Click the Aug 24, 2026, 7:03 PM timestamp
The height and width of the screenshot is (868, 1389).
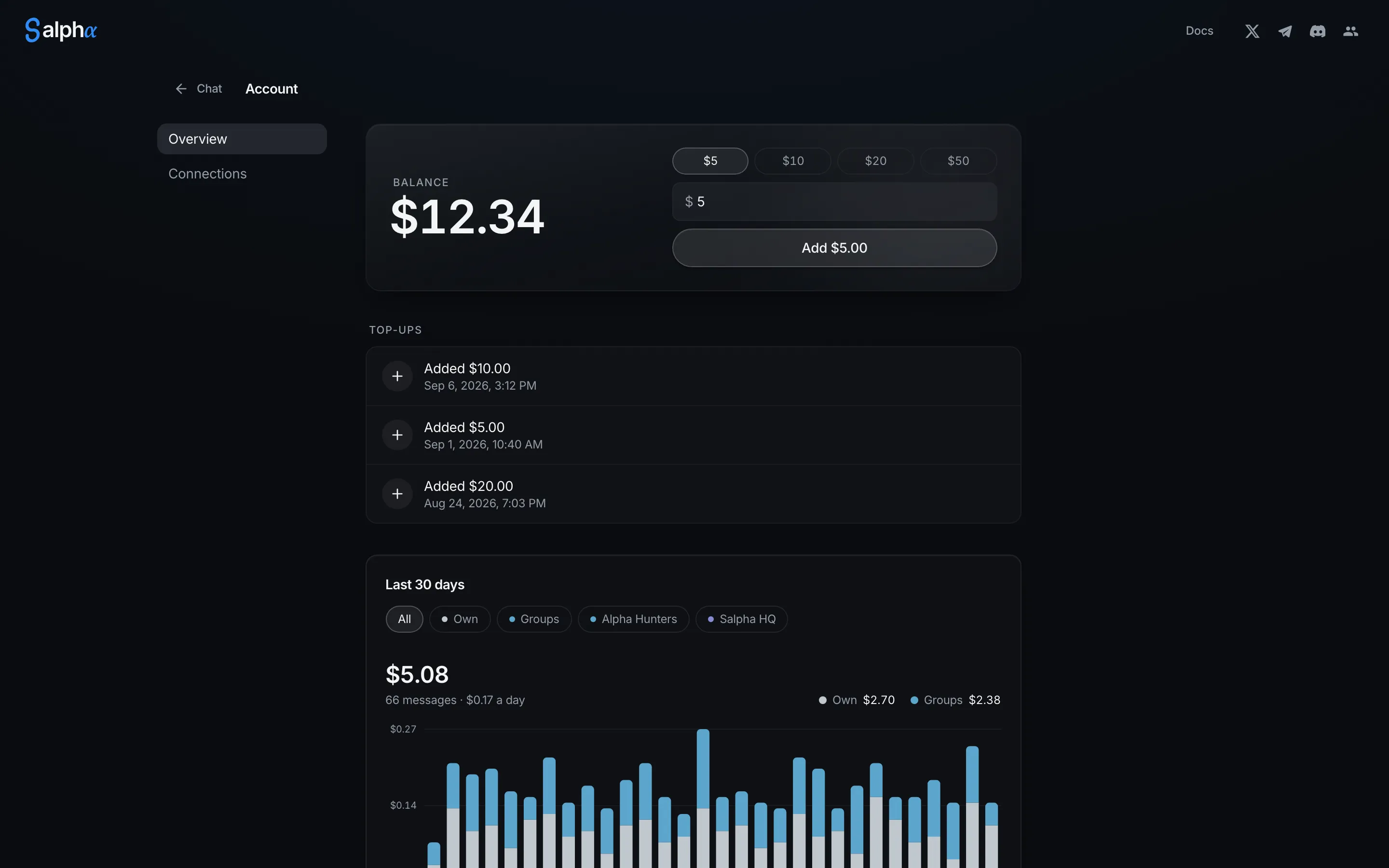(x=484, y=503)
